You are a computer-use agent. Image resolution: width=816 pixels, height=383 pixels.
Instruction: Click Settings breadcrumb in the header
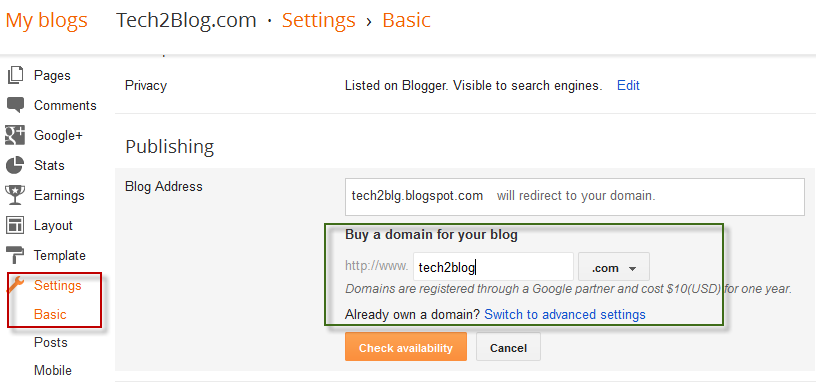(x=318, y=20)
